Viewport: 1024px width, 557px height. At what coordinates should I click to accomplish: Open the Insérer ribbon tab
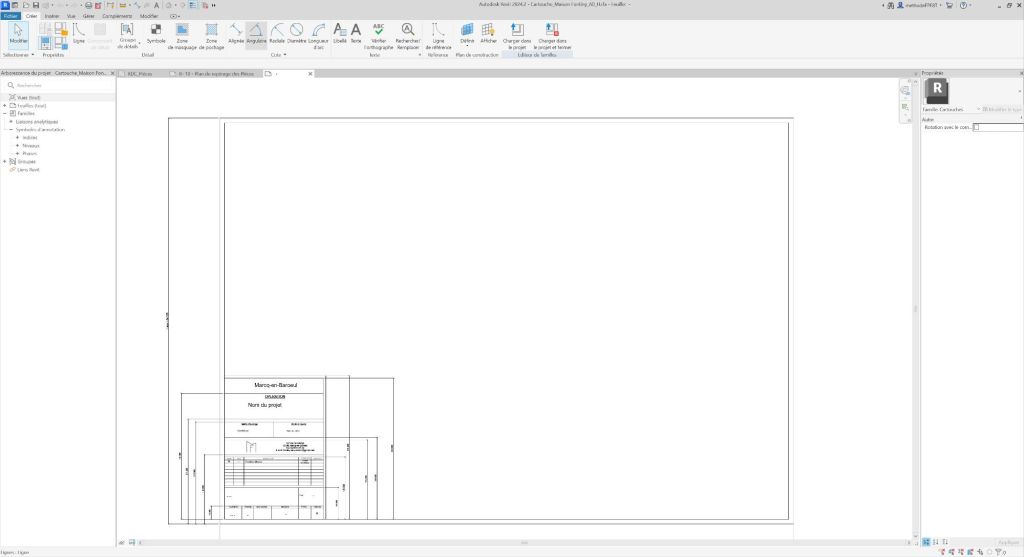click(51, 17)
